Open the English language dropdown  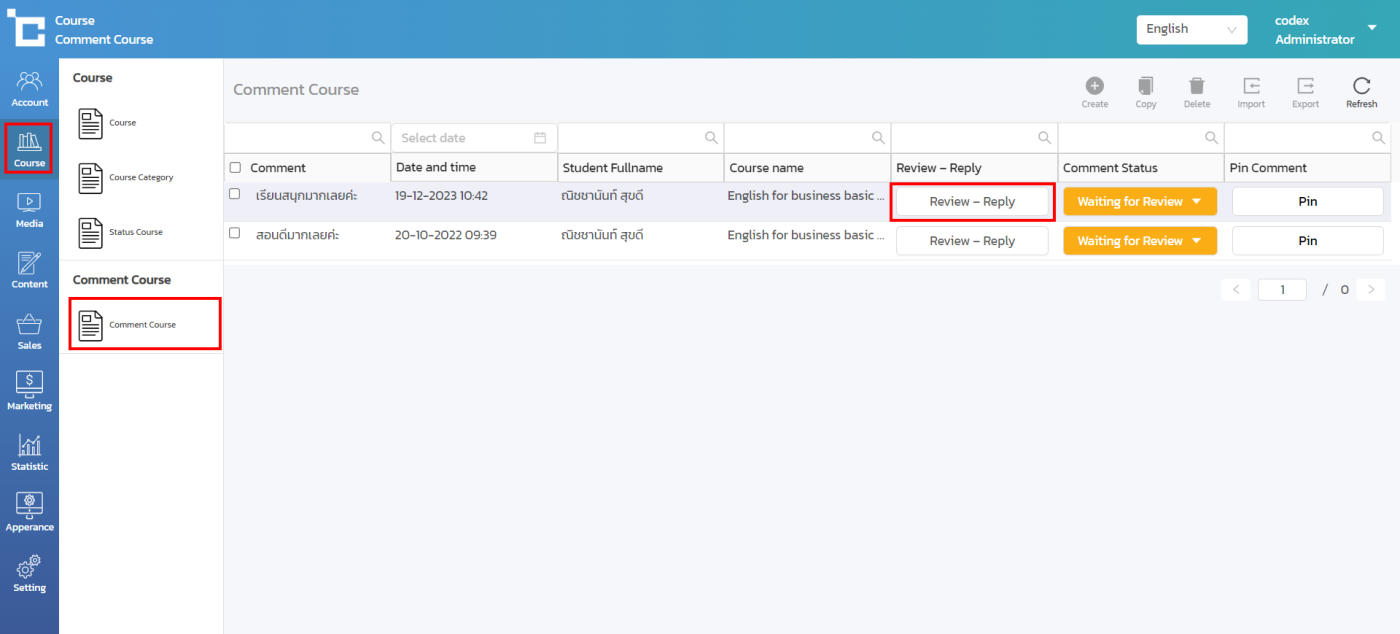coord(1191,29)
